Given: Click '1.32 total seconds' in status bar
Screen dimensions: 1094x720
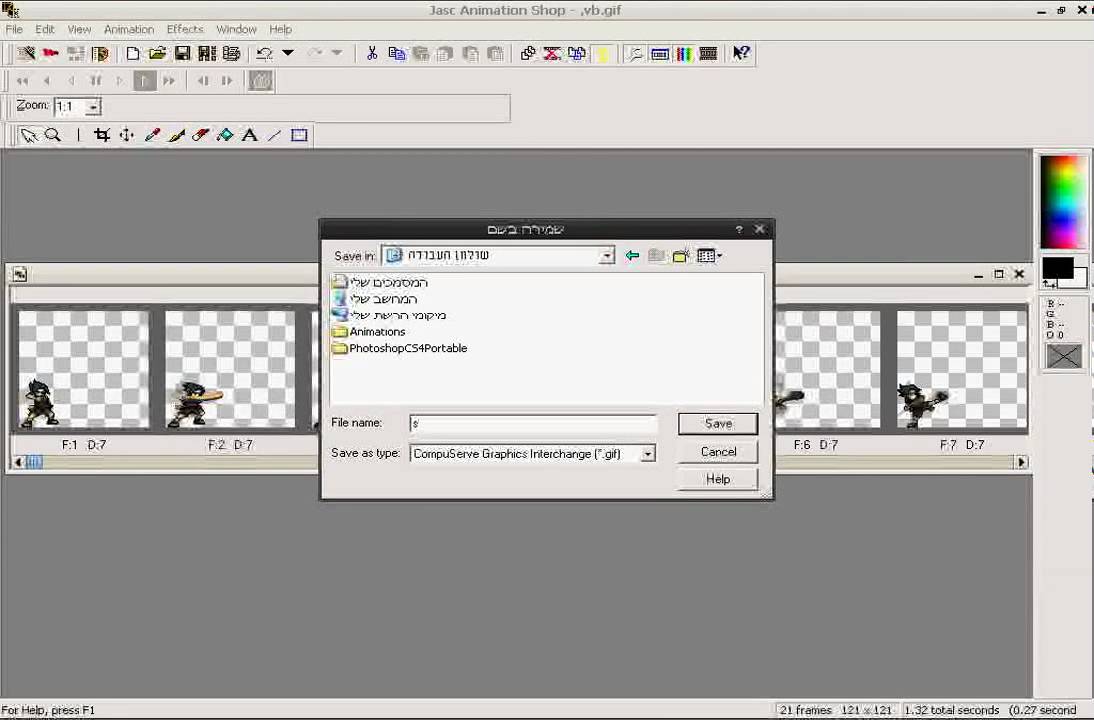Looking at the screenshot, I should pyautogui.click(x=951, y=710).
